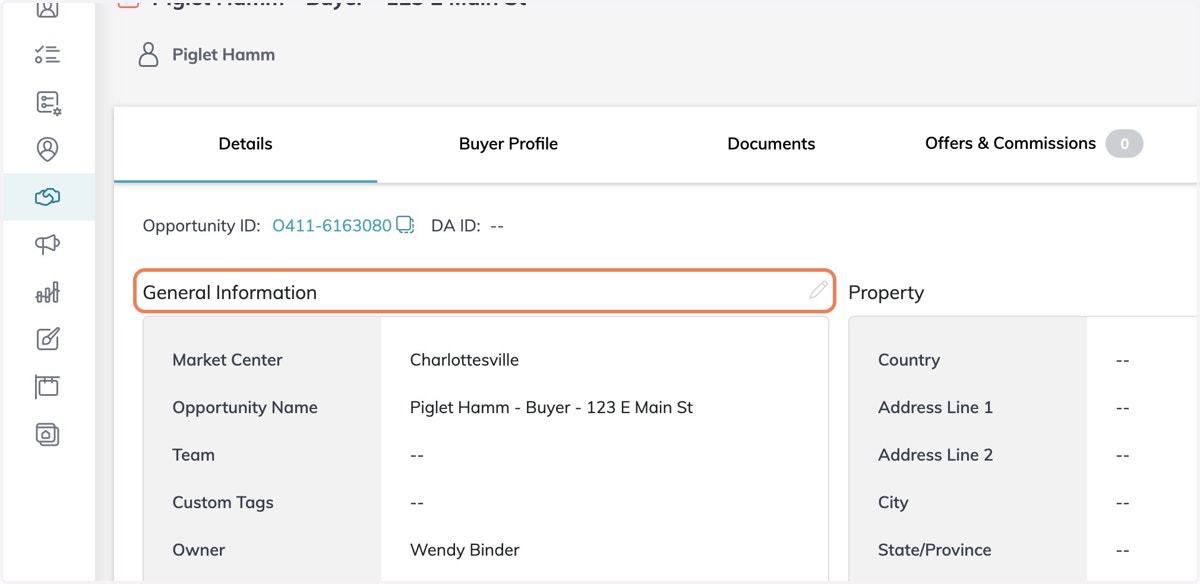The height and width of the screenshot is (584, 1200).
Task: Click the Offers count badge showing 0
Action: tap(1124, 144)
